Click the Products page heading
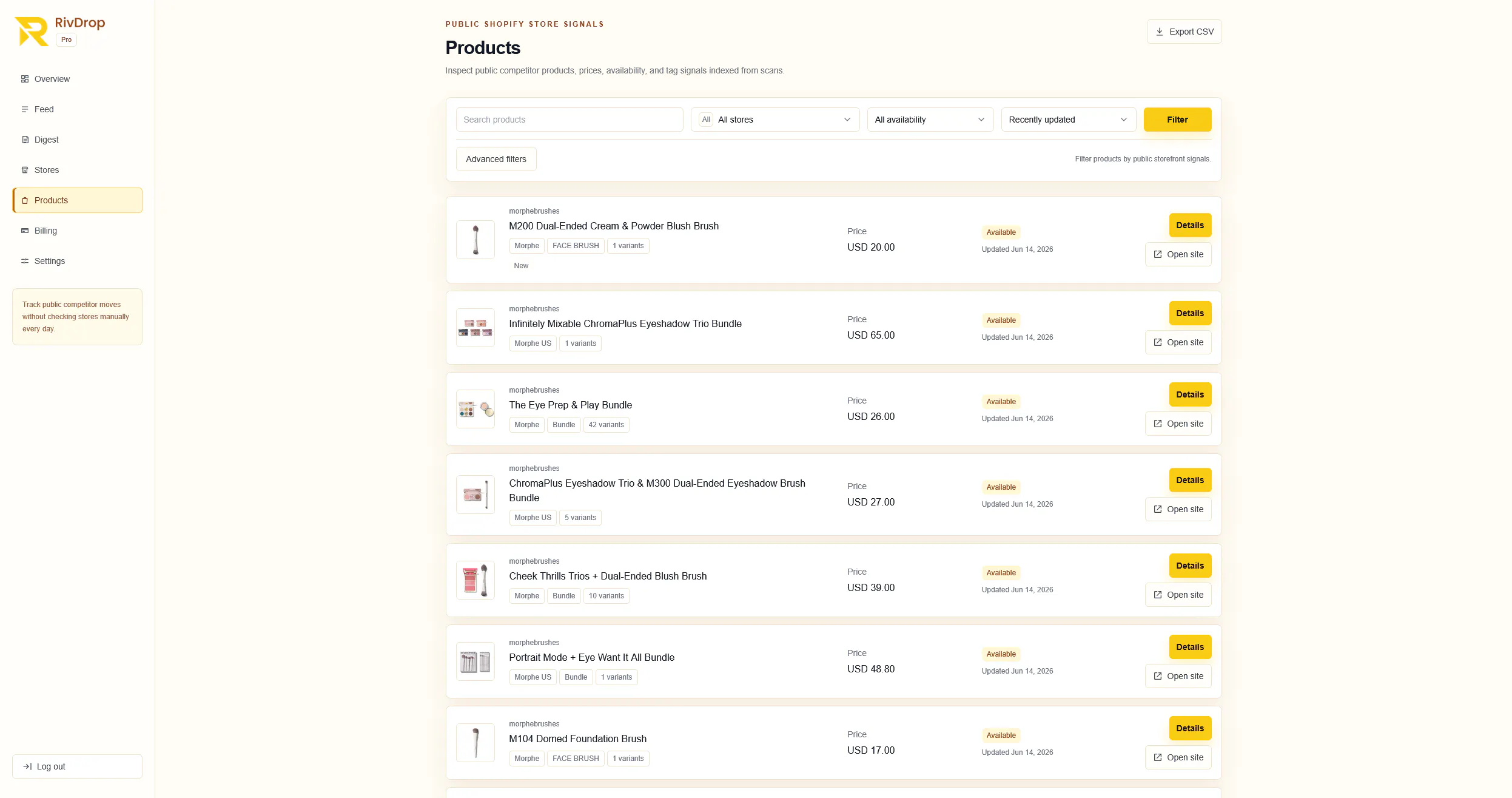The height and width of the screenshot is (798, 1512). coord(483,48)
